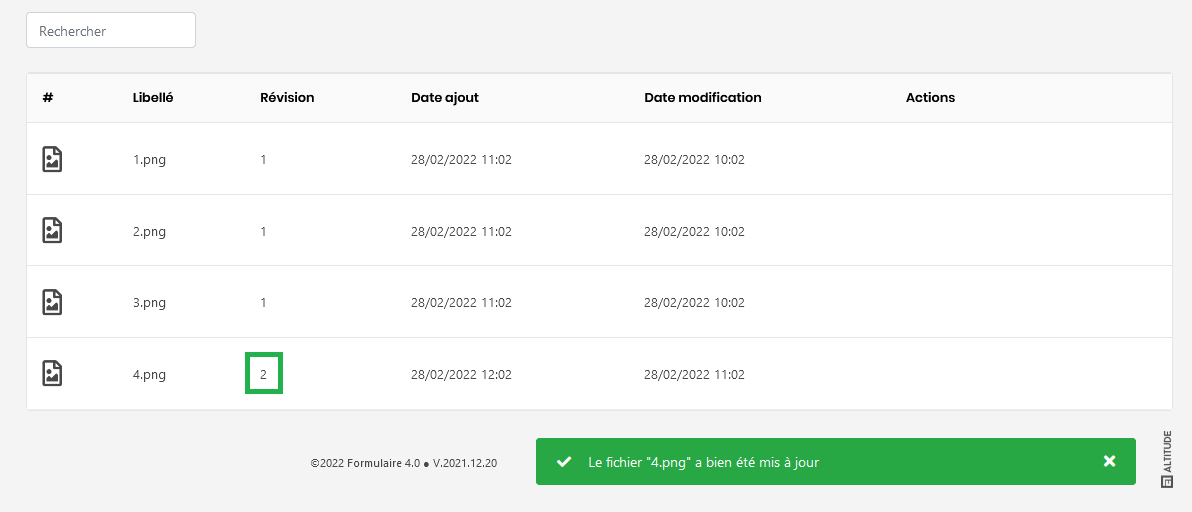This screenshot has width=1192, height=512.
Task: Click the Formulaire 4.0 version footer text
Action: coord(404,464)
